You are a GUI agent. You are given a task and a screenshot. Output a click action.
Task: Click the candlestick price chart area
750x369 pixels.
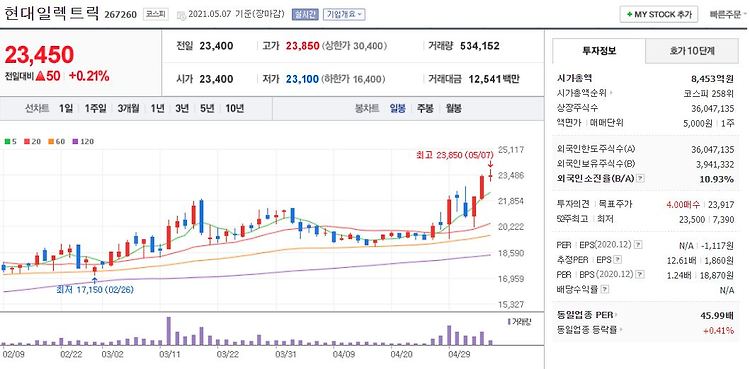pyautogui.click(x=246, y=226)
